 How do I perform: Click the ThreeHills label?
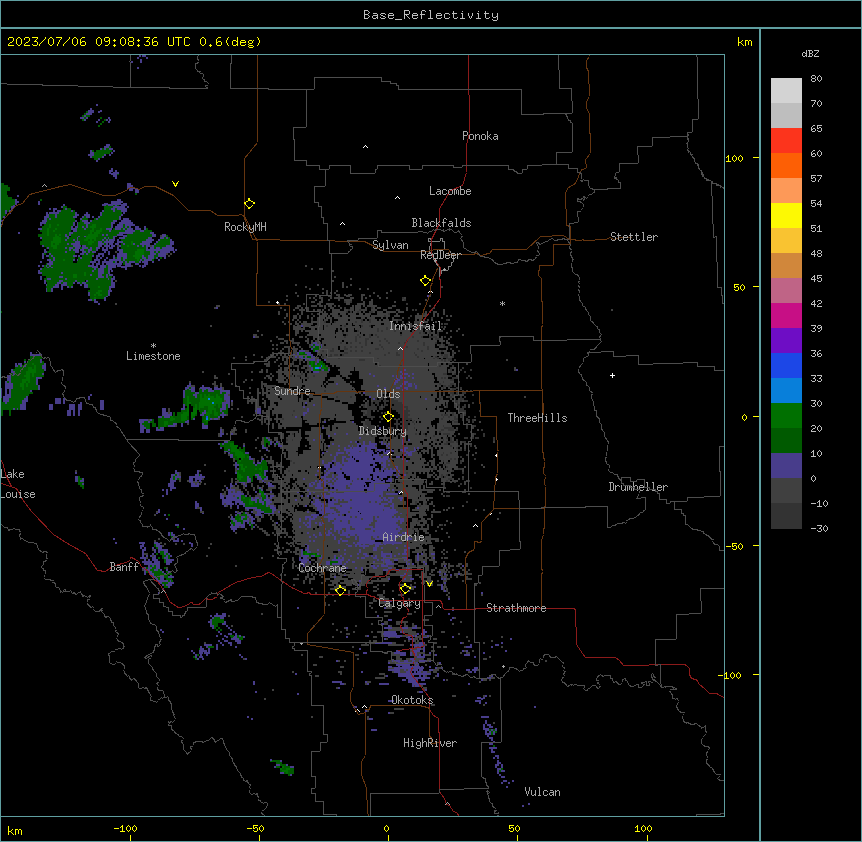point(537,418)
